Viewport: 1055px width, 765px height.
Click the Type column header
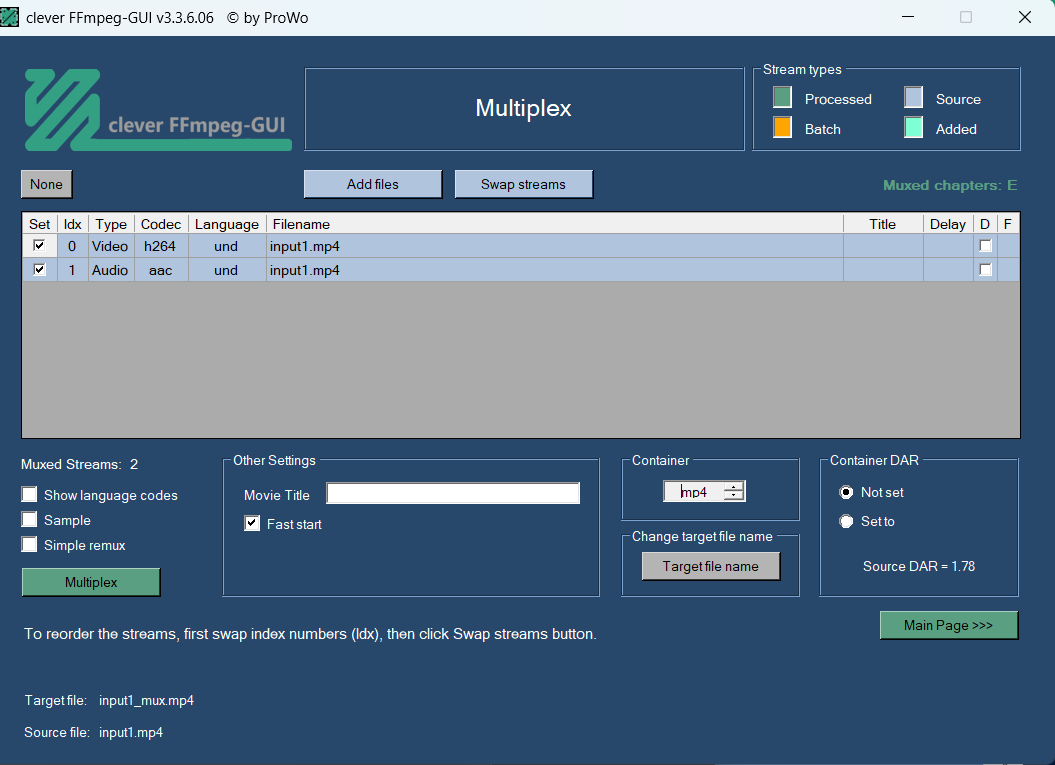[x=111, y=224]
